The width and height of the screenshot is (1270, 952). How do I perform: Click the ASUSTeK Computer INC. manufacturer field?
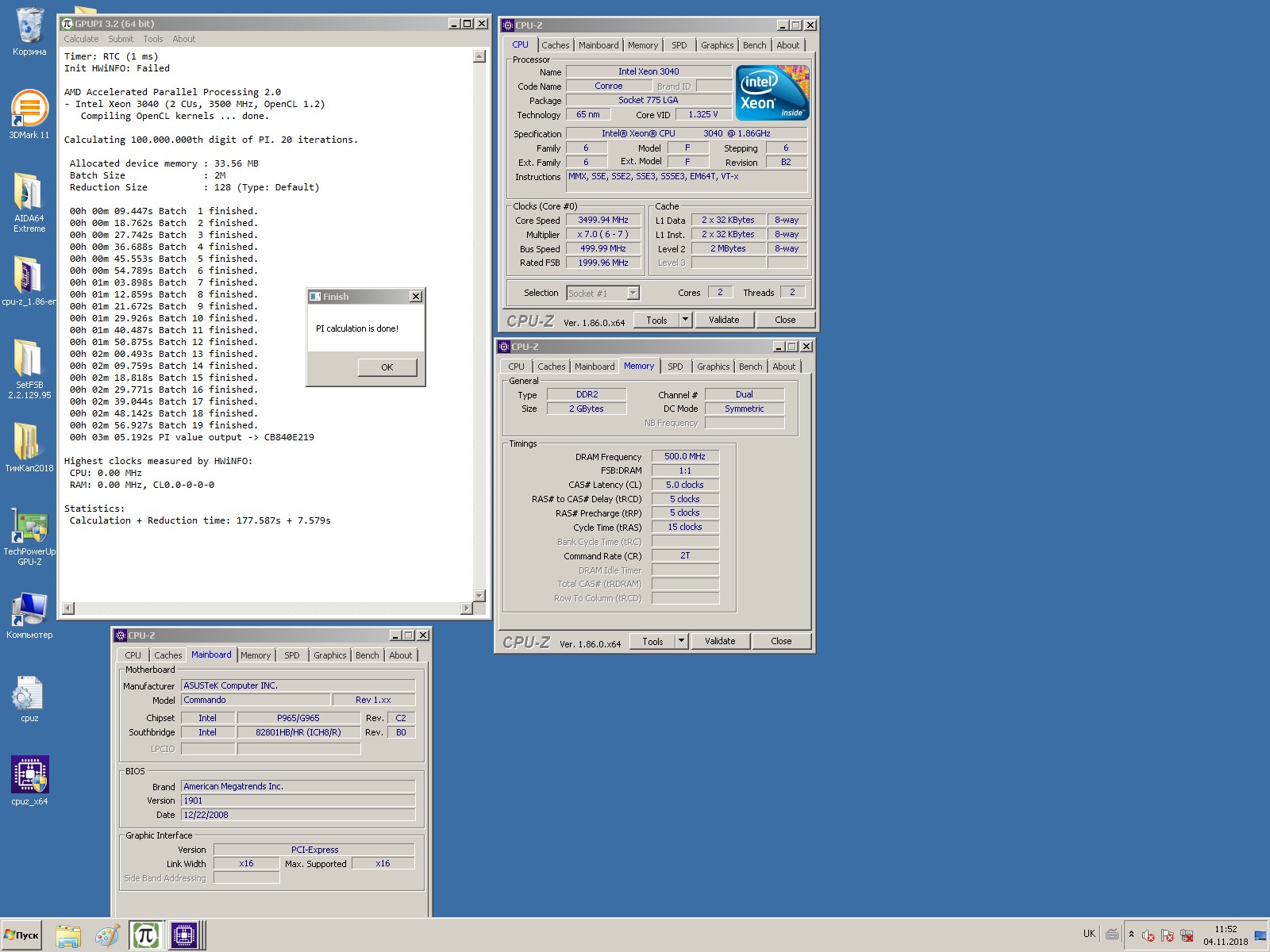pos(298,685)
